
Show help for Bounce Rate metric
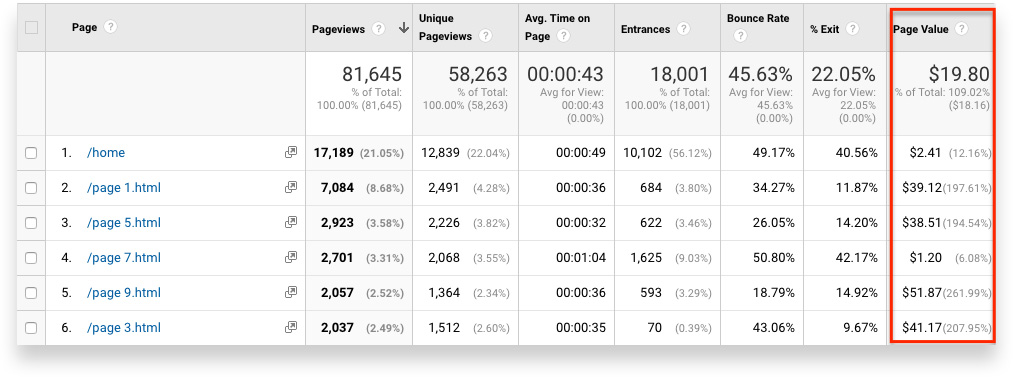pyautogui.click(x=740, y=36)
